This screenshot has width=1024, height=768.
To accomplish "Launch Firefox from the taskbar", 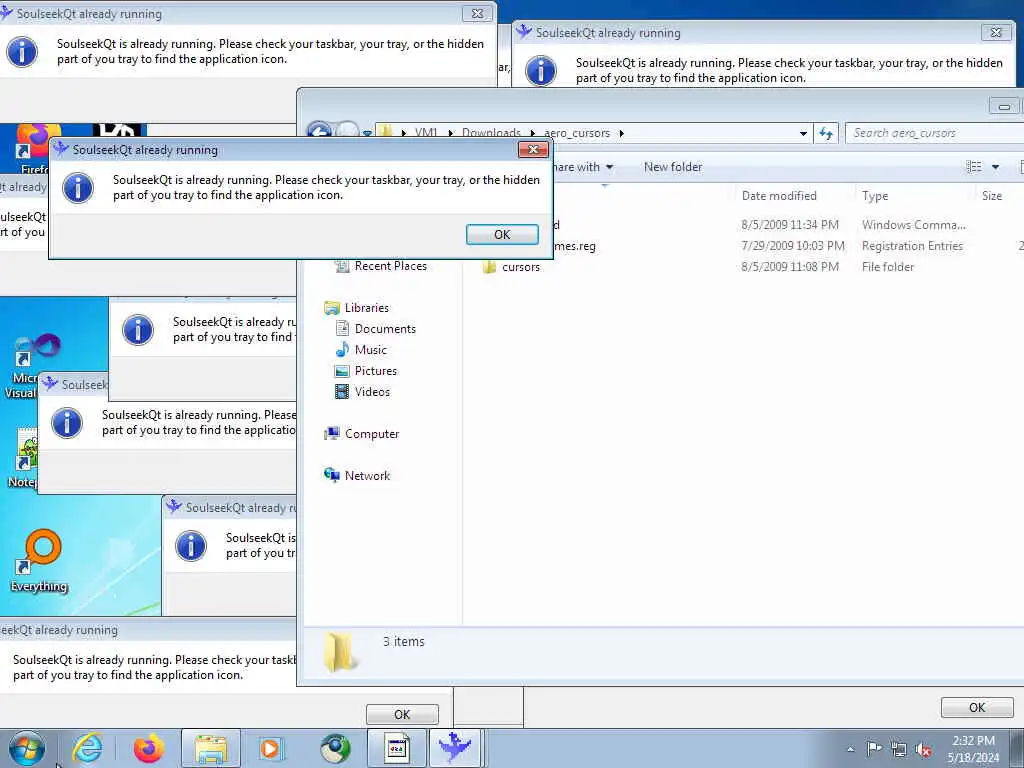I will coord(149,748).
